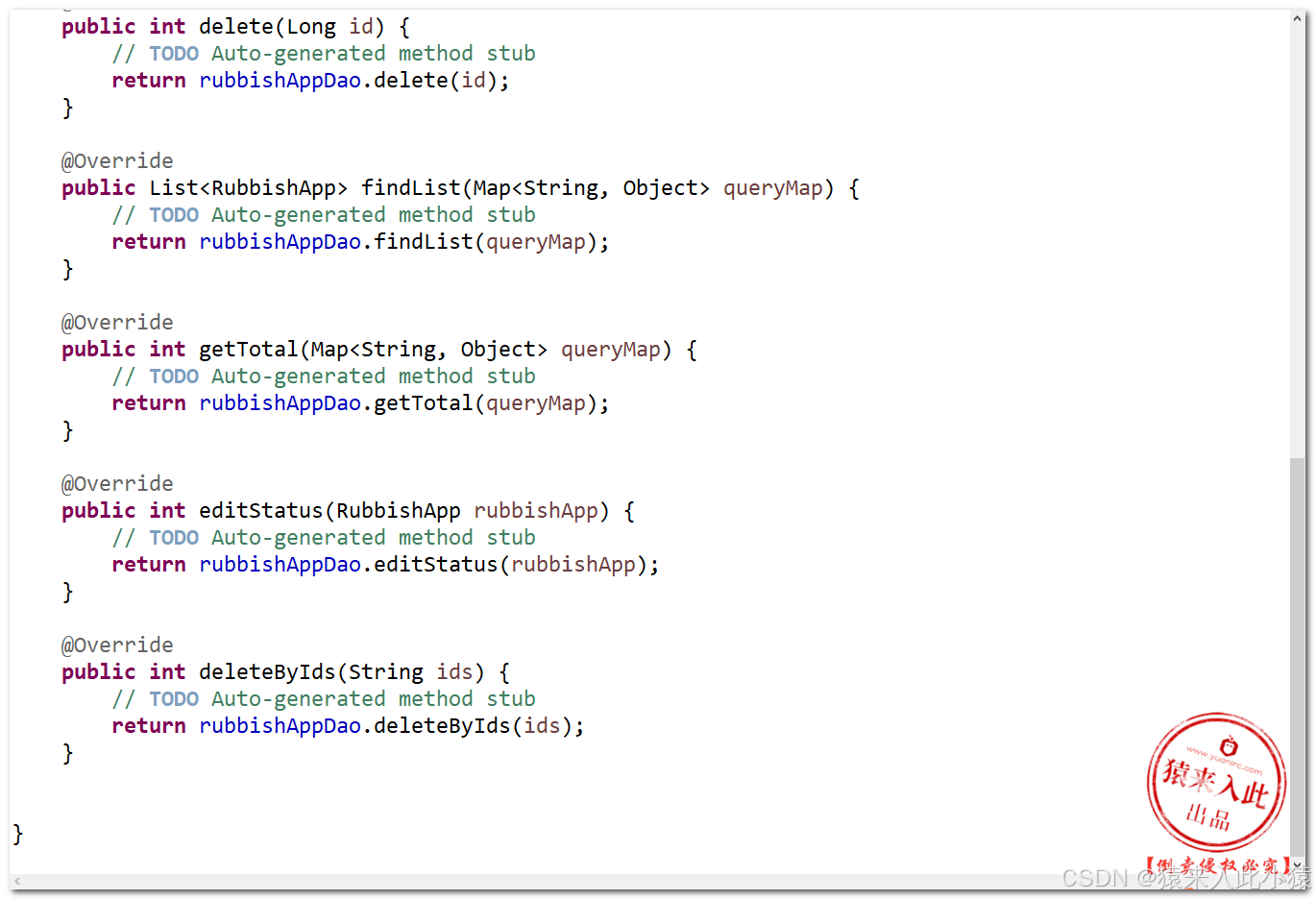Click the TODO comment inside getTotal method

[324, 377]
